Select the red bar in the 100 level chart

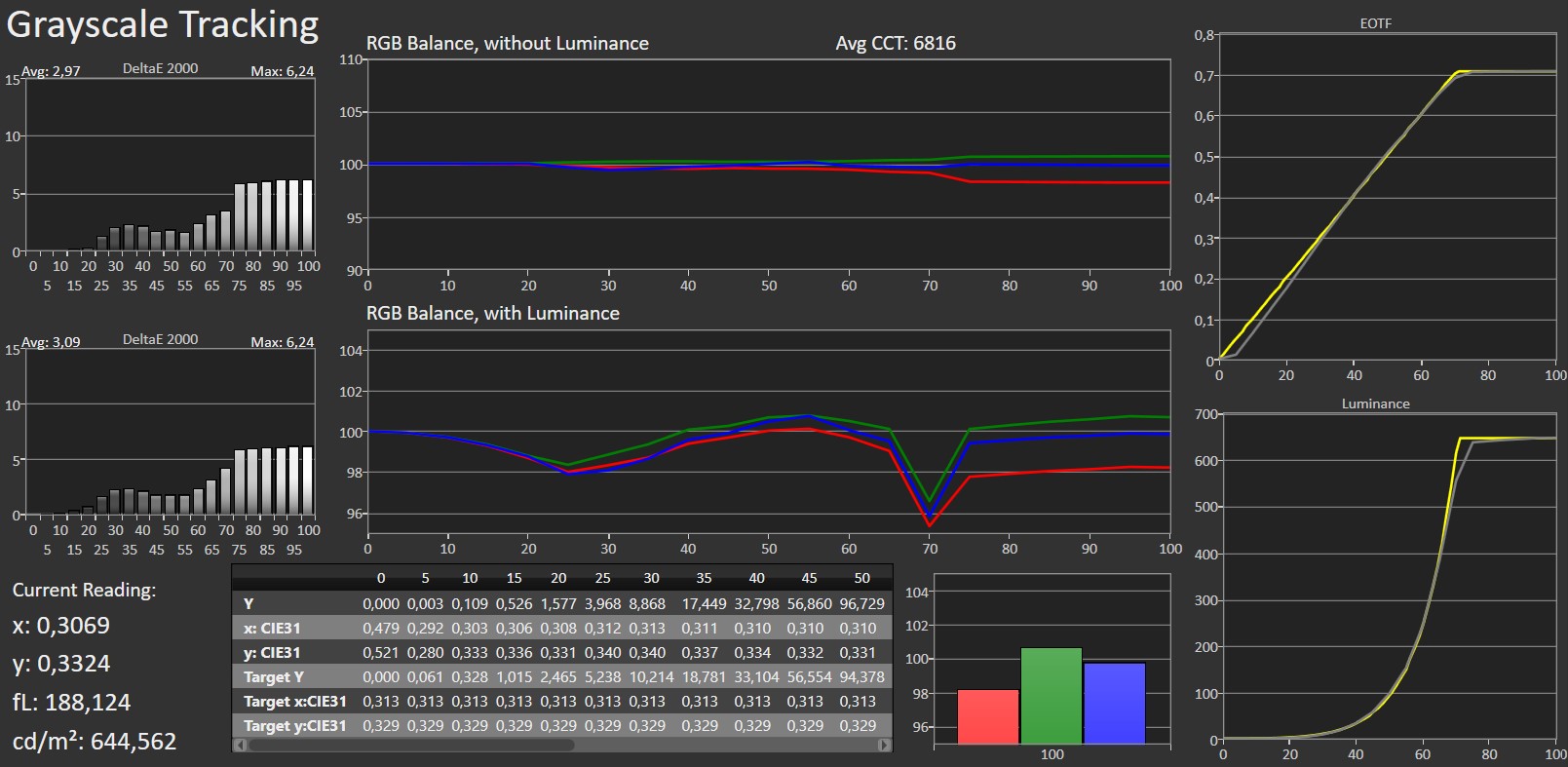pyautogui.click(x=988, y=717)
